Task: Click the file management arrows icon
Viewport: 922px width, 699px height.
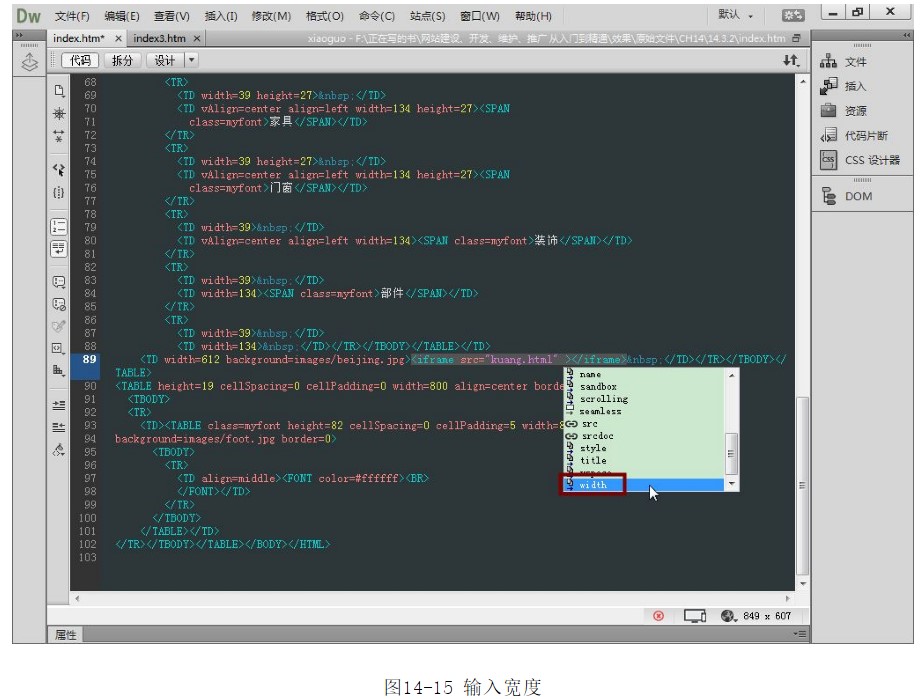Action: [x=791, y=61]
